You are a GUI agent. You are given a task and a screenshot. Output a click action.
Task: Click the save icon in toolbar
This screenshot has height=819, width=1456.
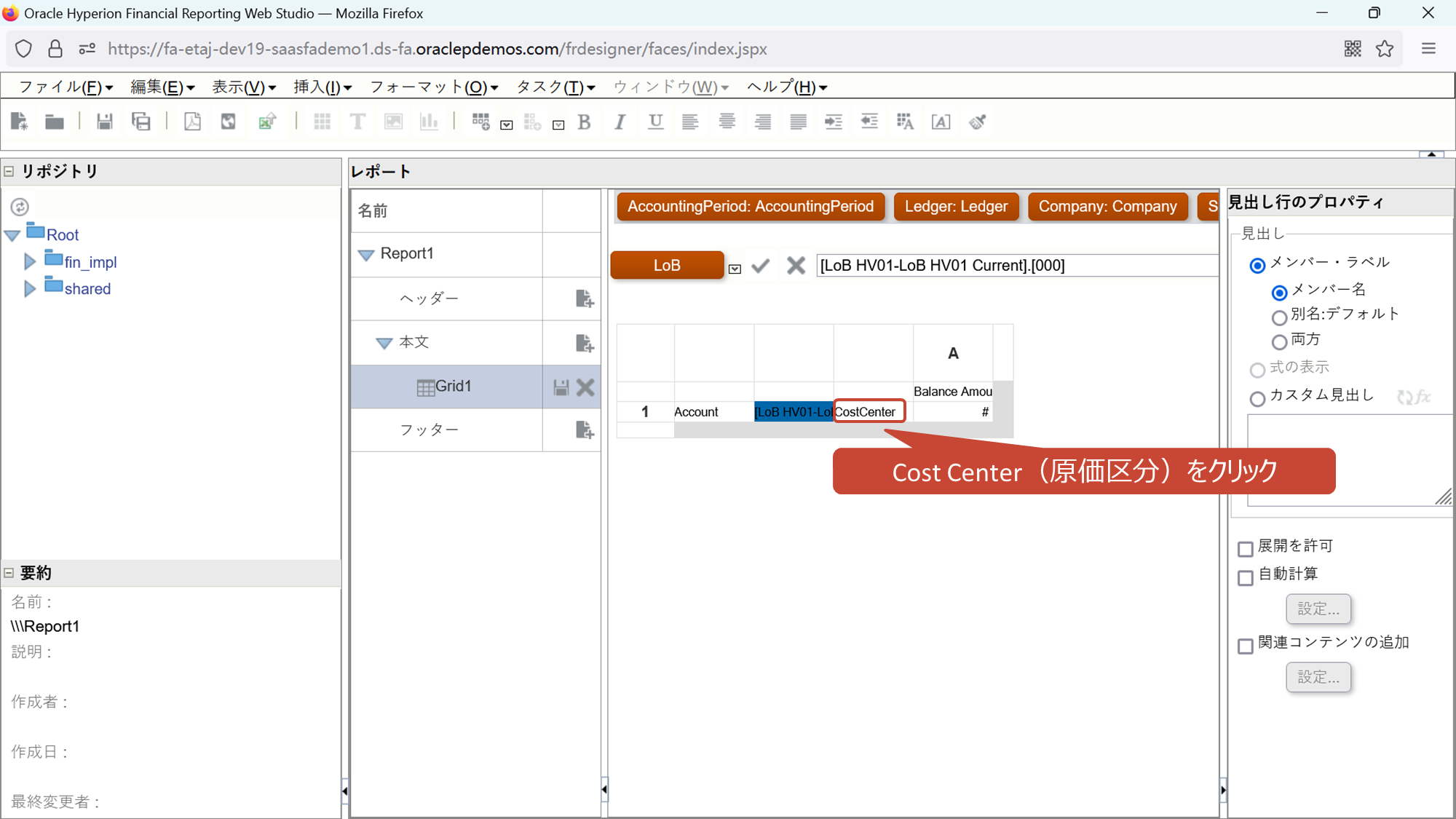click(x=105, y=122)
